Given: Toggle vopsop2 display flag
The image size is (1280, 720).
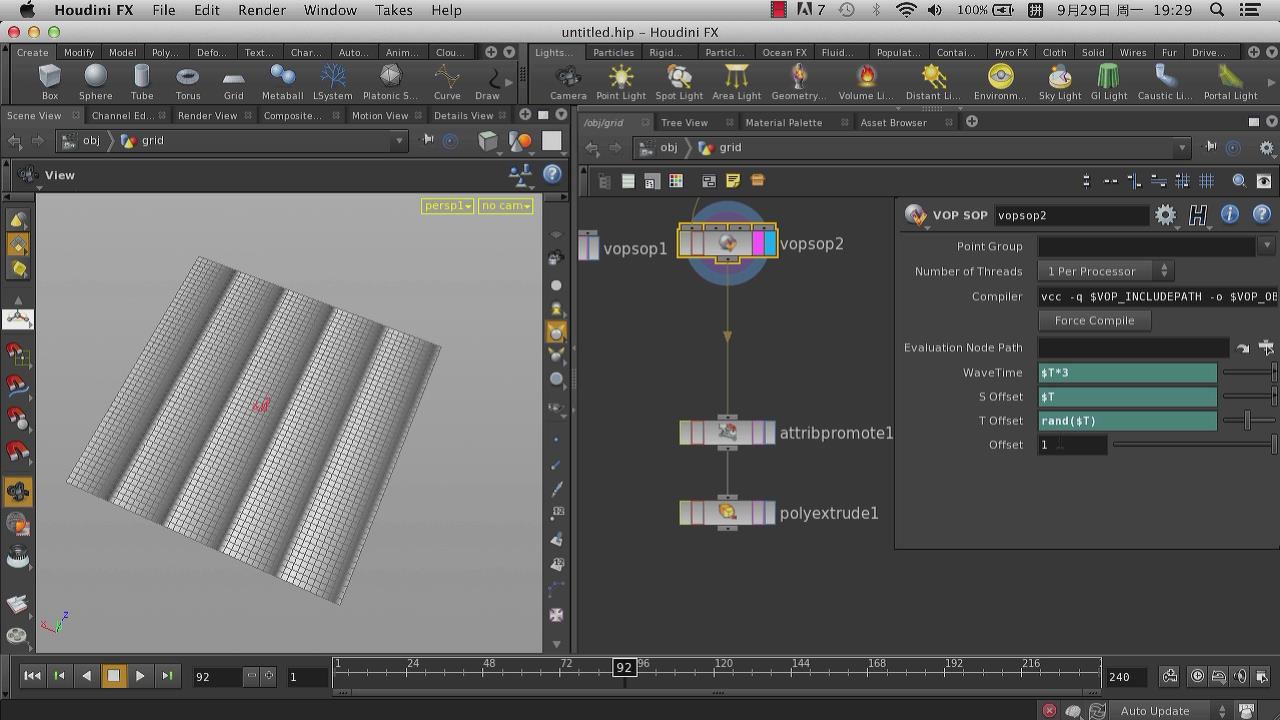Looking at the screenshot, I should (x=770, y=243).
